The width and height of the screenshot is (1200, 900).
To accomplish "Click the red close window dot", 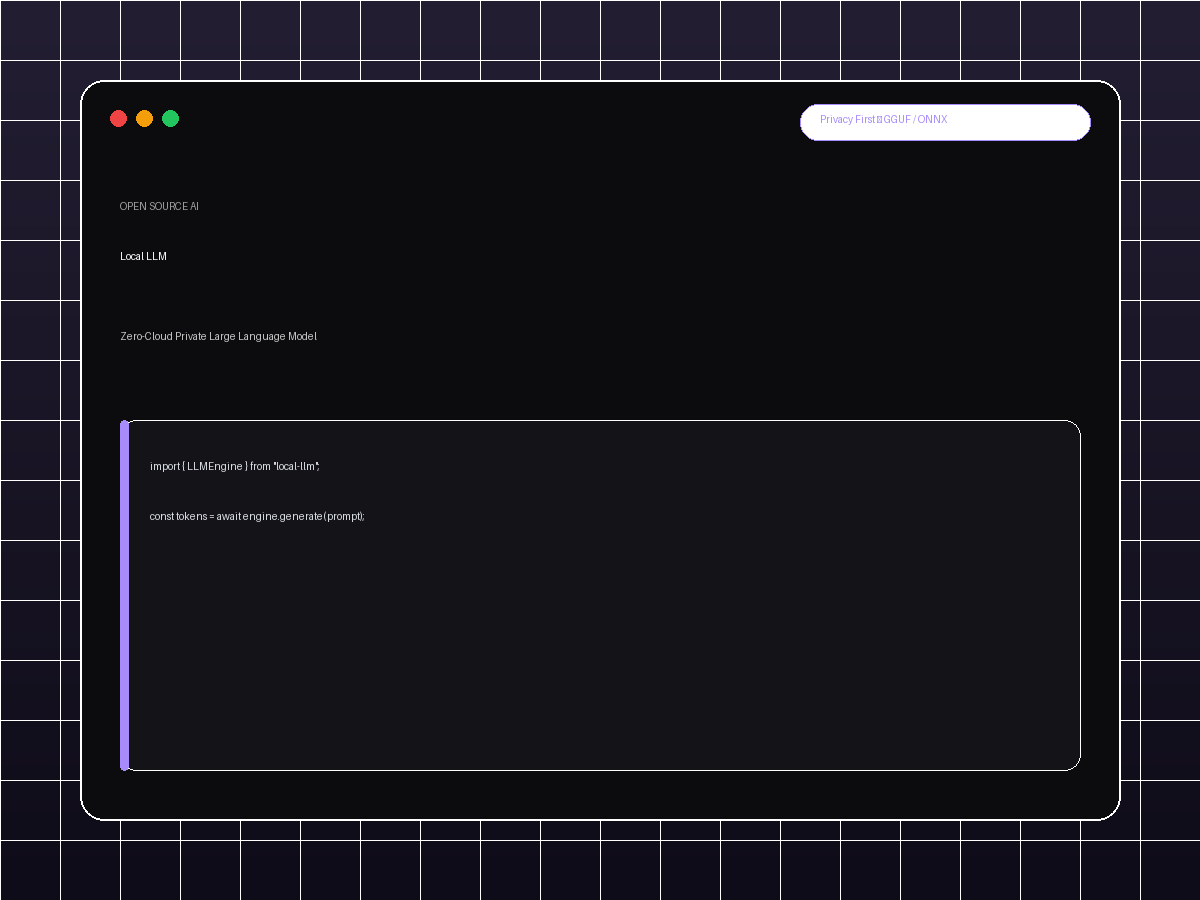I will (118, 119).
